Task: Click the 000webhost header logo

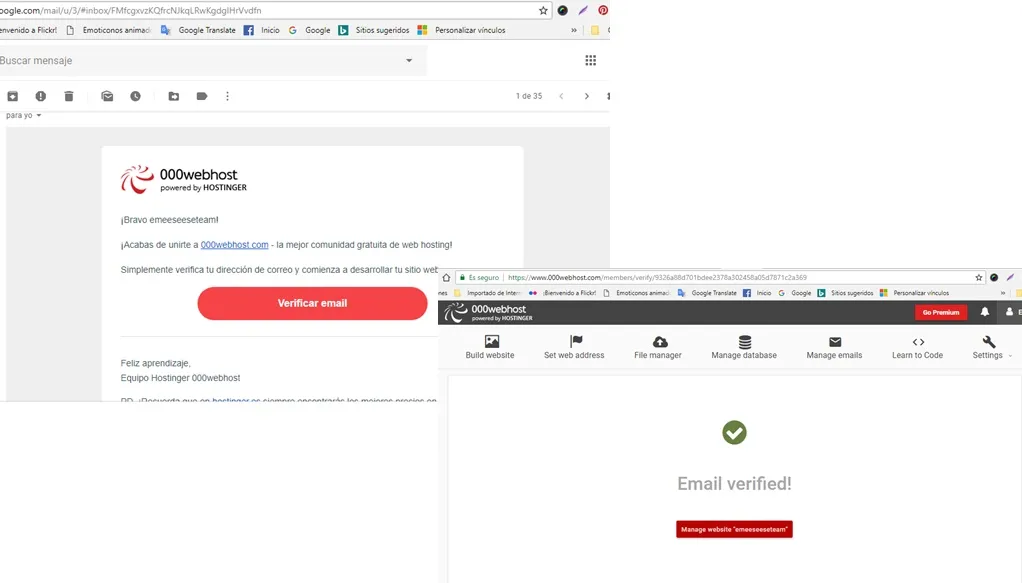Action: [x=489, y=312]
